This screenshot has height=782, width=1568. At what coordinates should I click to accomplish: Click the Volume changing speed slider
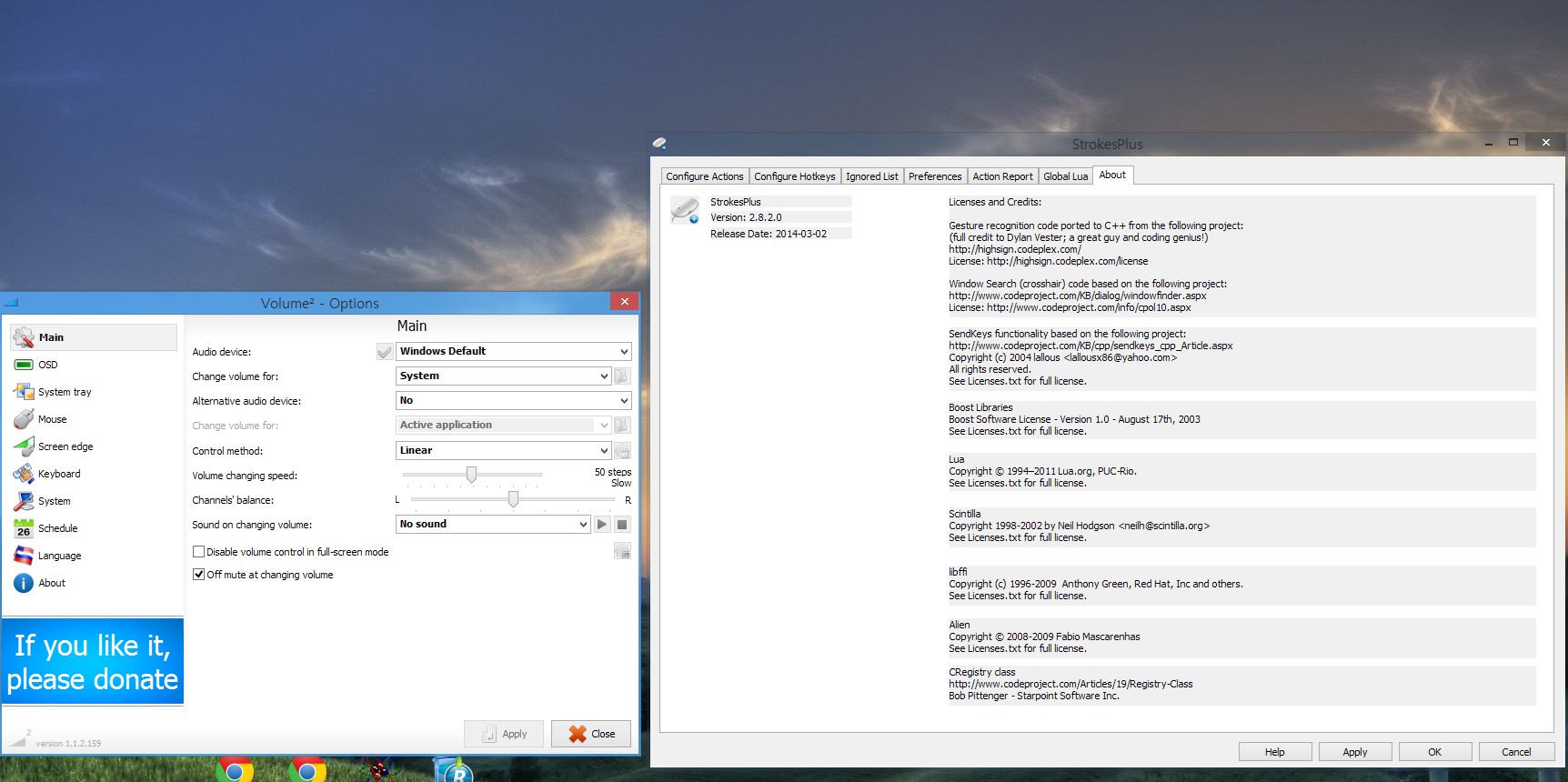[x=472, y=475]
